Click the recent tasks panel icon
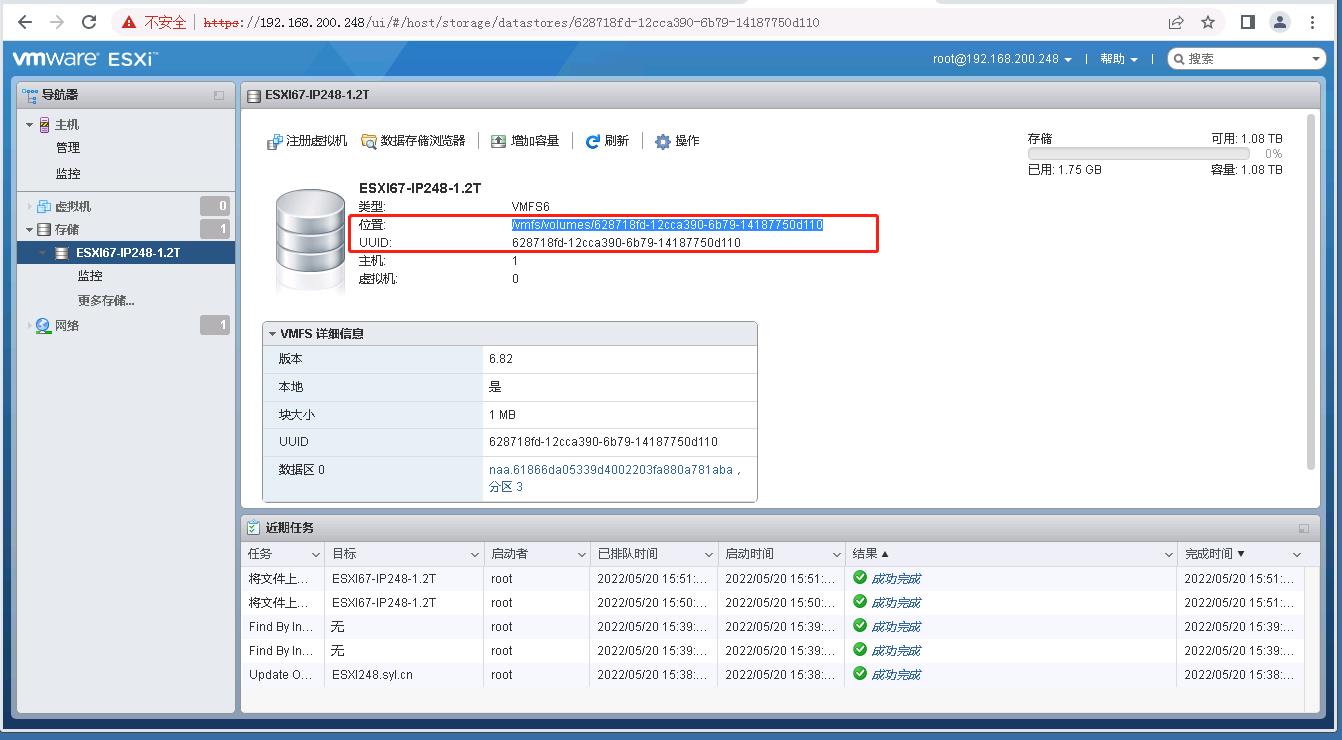This screenshot has height=740, width=1342. point(254,528)
